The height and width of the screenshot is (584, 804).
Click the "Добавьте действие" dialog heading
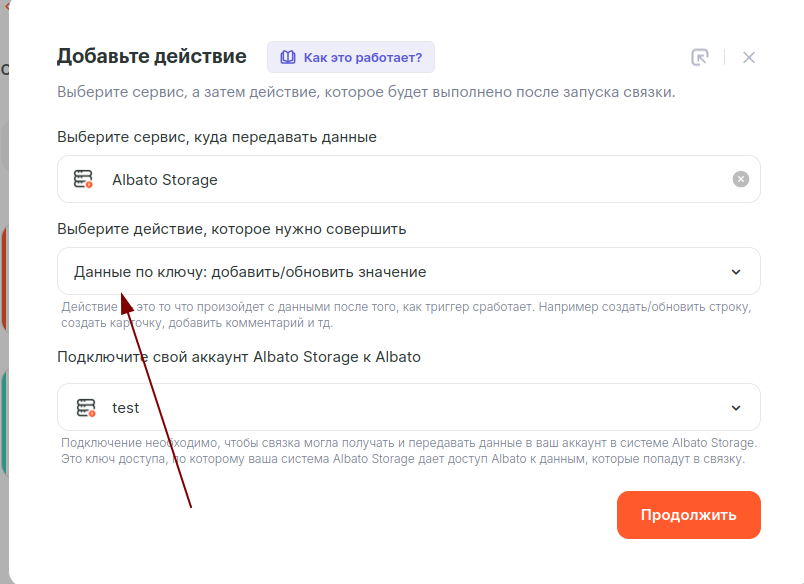click(152, 56)
